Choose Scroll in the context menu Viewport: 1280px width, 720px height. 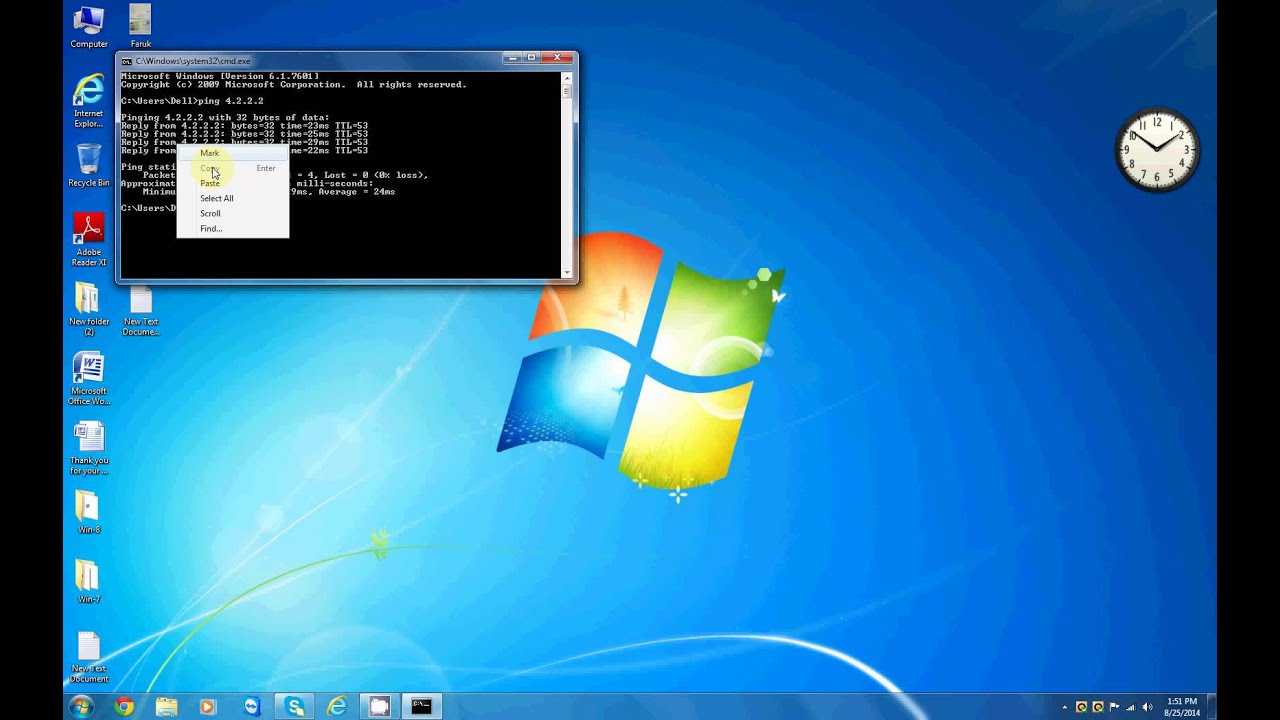coord(233,213)
